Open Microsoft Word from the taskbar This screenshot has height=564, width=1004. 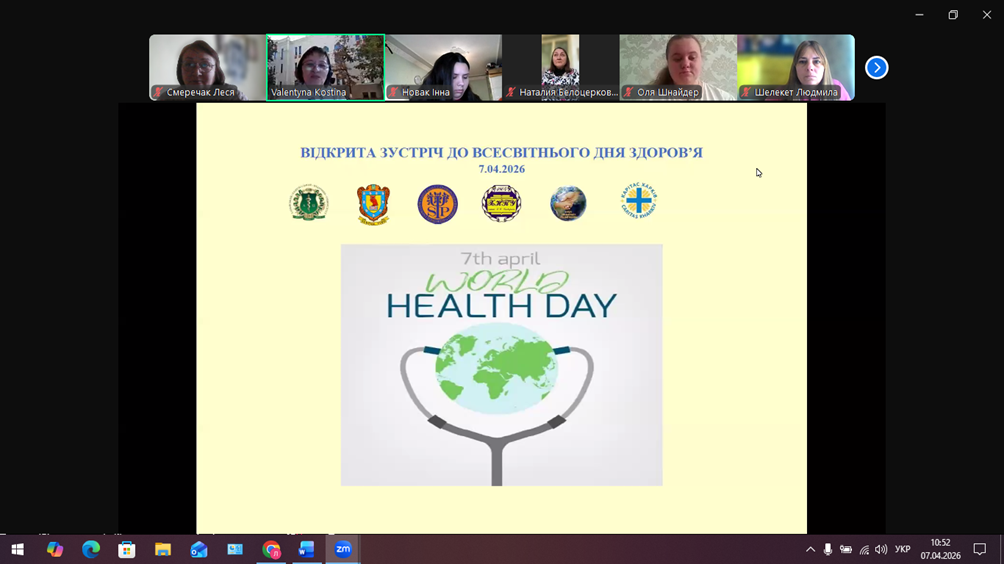(307, 549)
